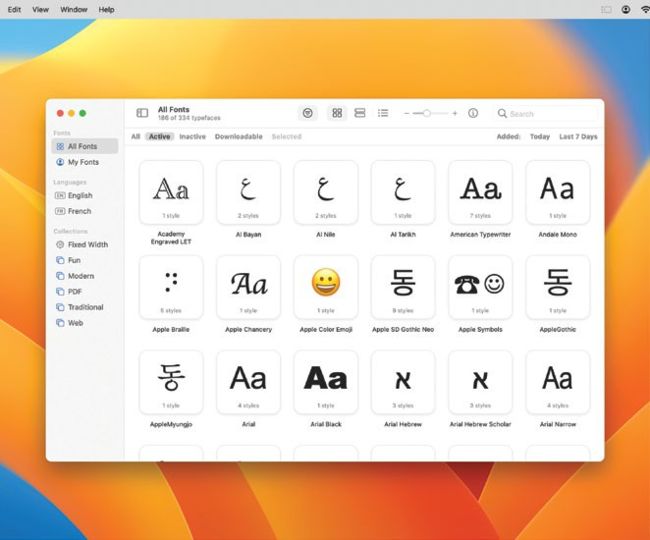Open Modern collection

pos(85,276)
